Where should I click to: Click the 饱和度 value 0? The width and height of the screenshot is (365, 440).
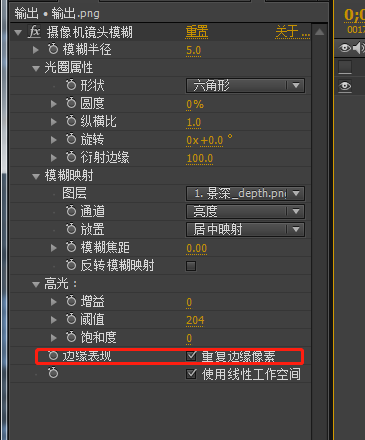coord(189,339)
